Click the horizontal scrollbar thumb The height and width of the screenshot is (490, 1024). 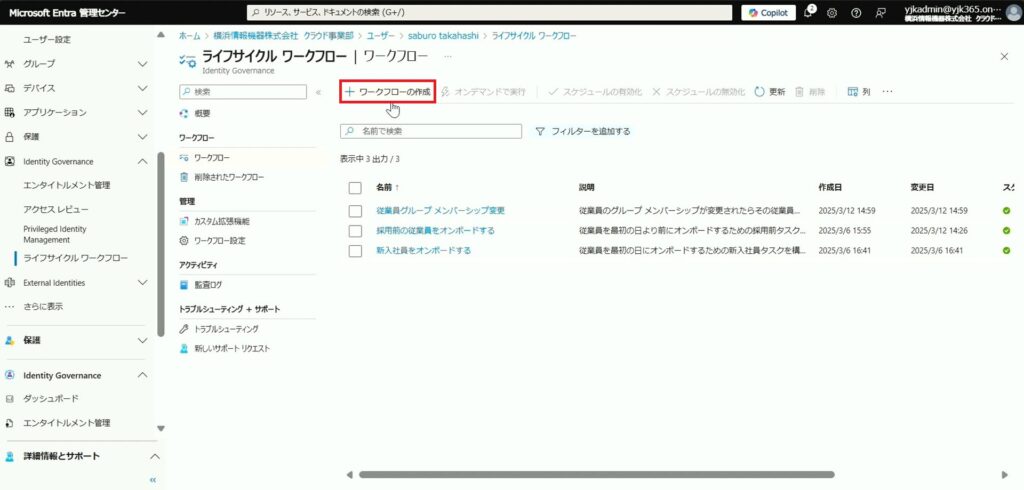coord(596,475)
